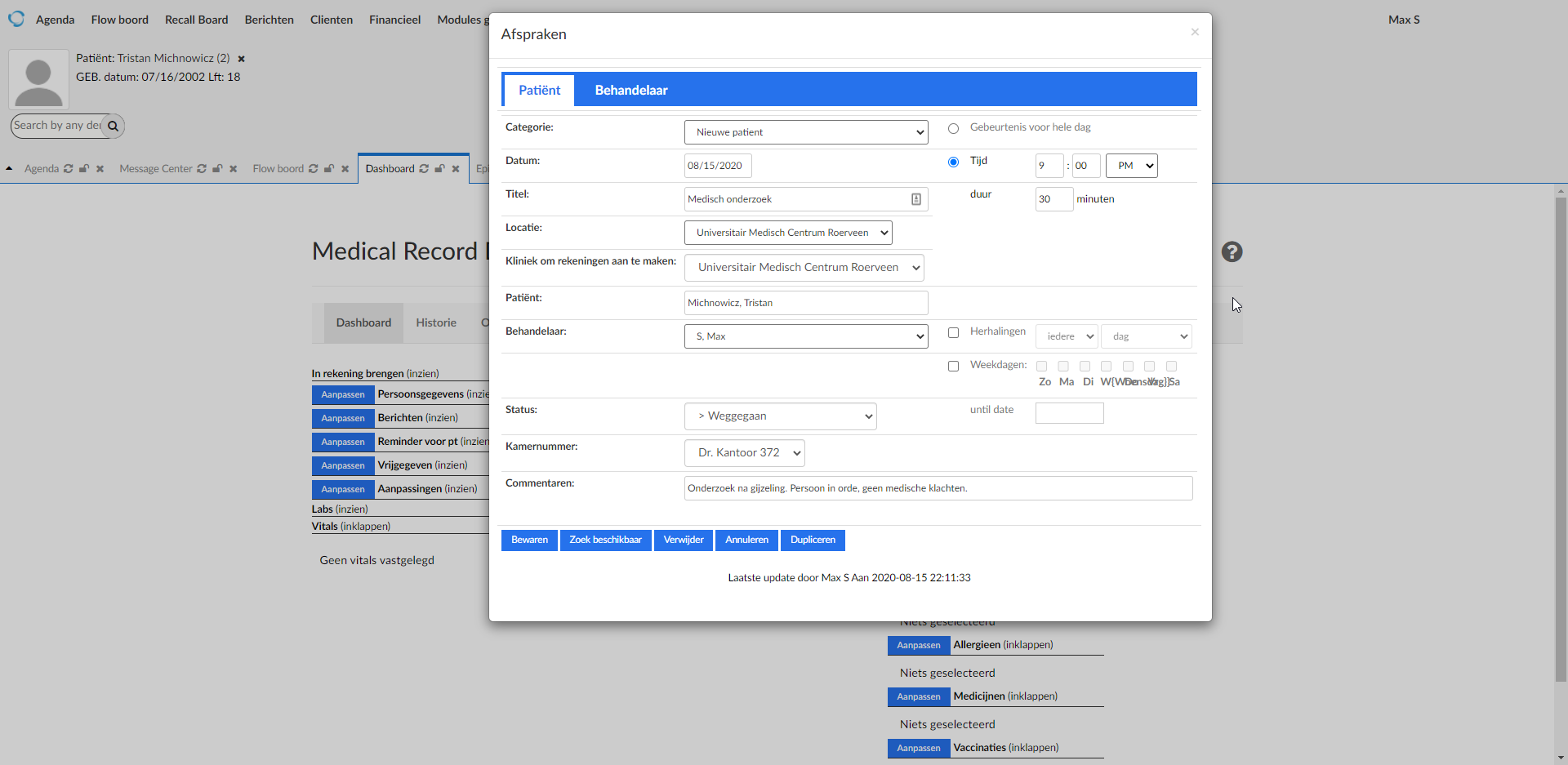Open the Kamernummer dropdown
Image resolution: width=1568 pixels, height=765 pixels.
pos(744,453)
